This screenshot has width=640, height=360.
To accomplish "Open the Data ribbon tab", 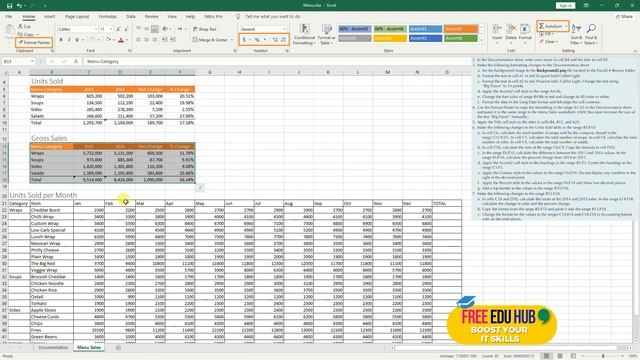I will (131, 16).
